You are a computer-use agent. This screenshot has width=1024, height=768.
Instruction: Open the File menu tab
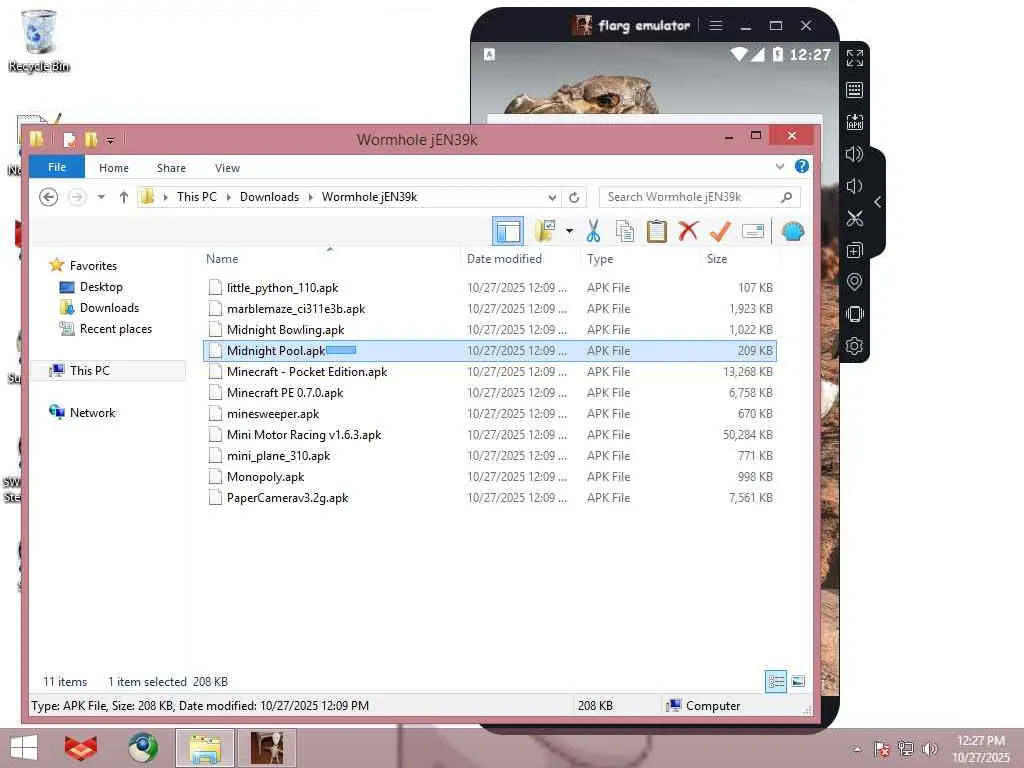coord(57,167)
